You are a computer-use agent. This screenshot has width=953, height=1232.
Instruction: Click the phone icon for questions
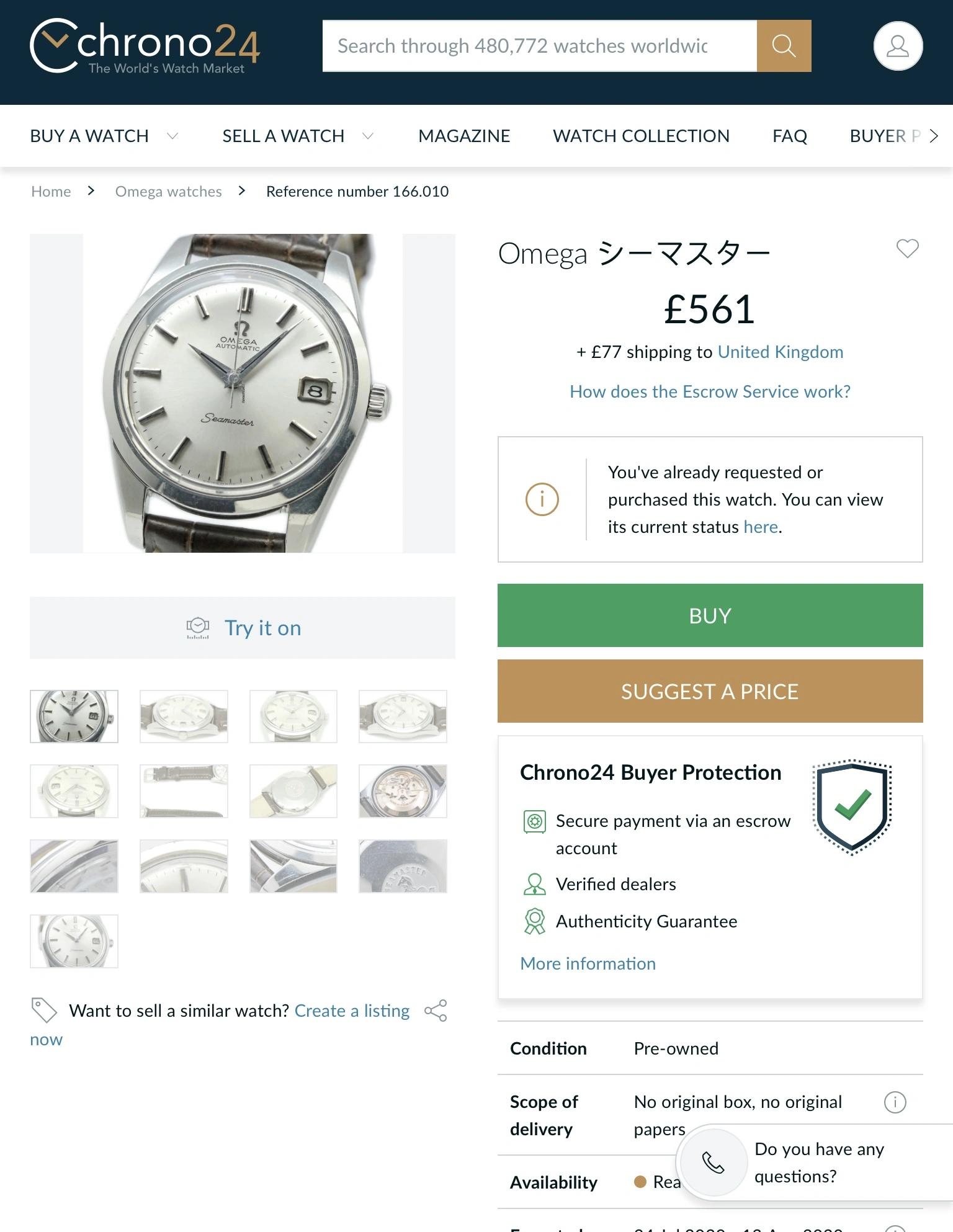[x=714, y=1162]
